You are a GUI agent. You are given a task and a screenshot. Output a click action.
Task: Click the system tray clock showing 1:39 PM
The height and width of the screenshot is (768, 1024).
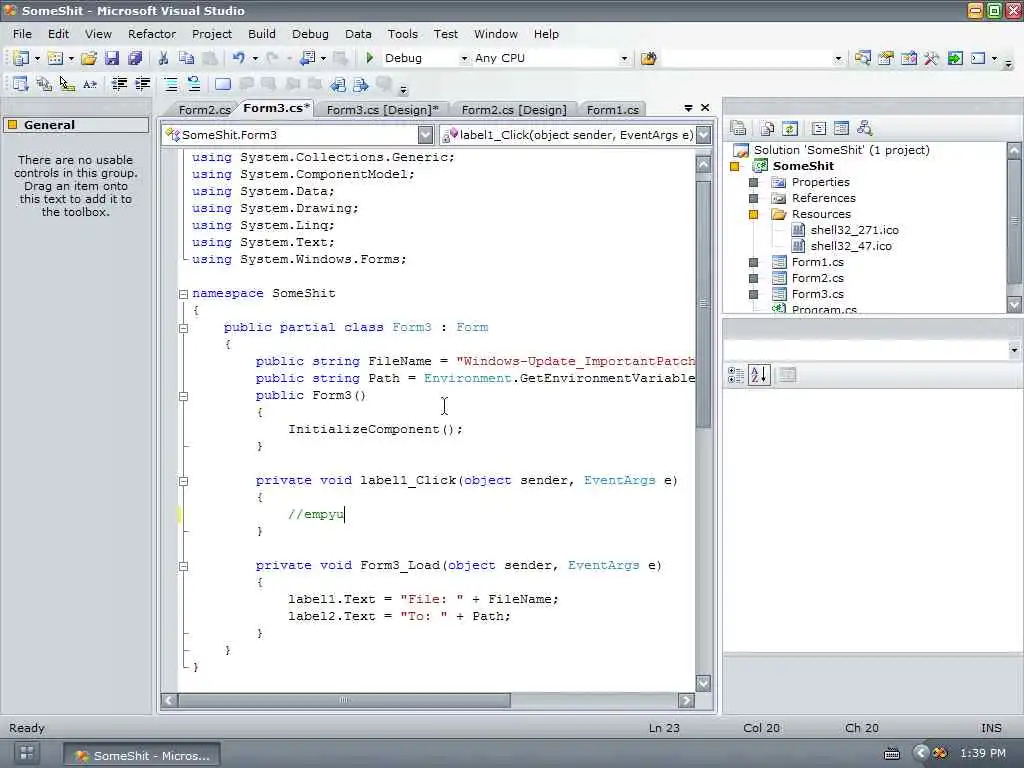pos(983,753)
